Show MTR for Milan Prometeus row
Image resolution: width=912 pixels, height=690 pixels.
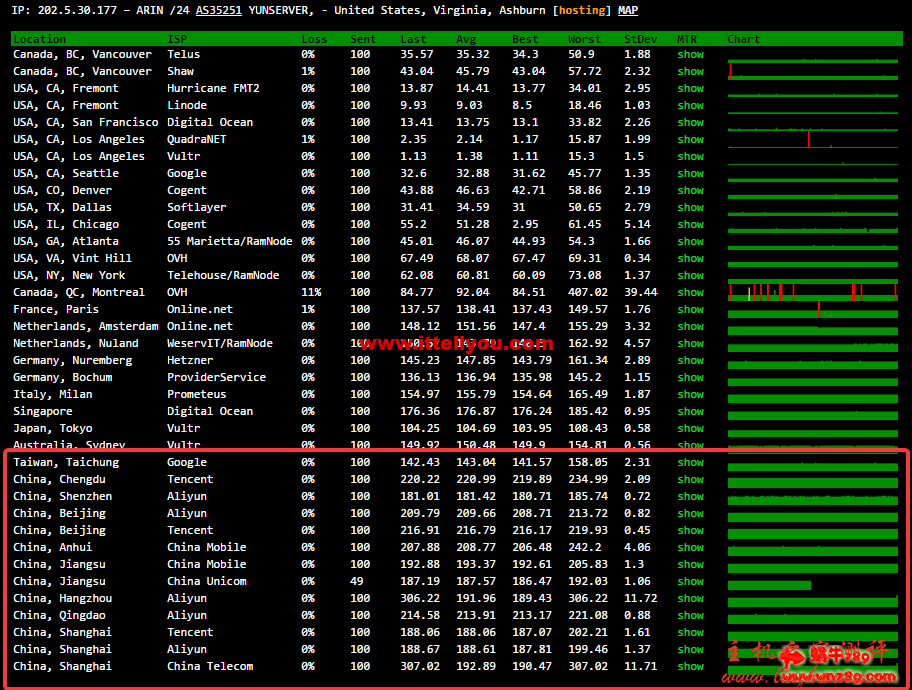[690, 394]
